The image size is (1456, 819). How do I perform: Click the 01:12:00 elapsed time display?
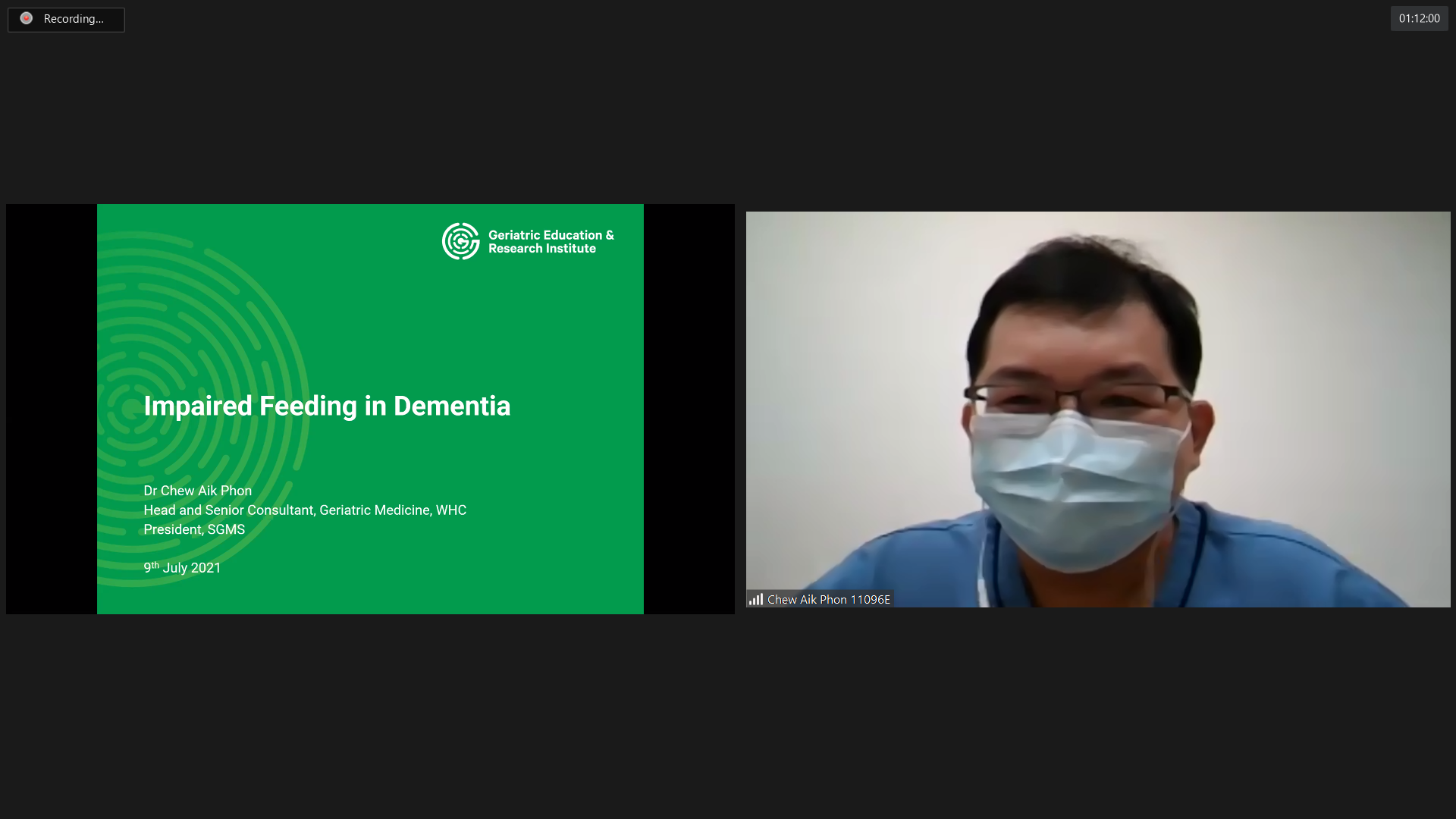[1419, 18]
